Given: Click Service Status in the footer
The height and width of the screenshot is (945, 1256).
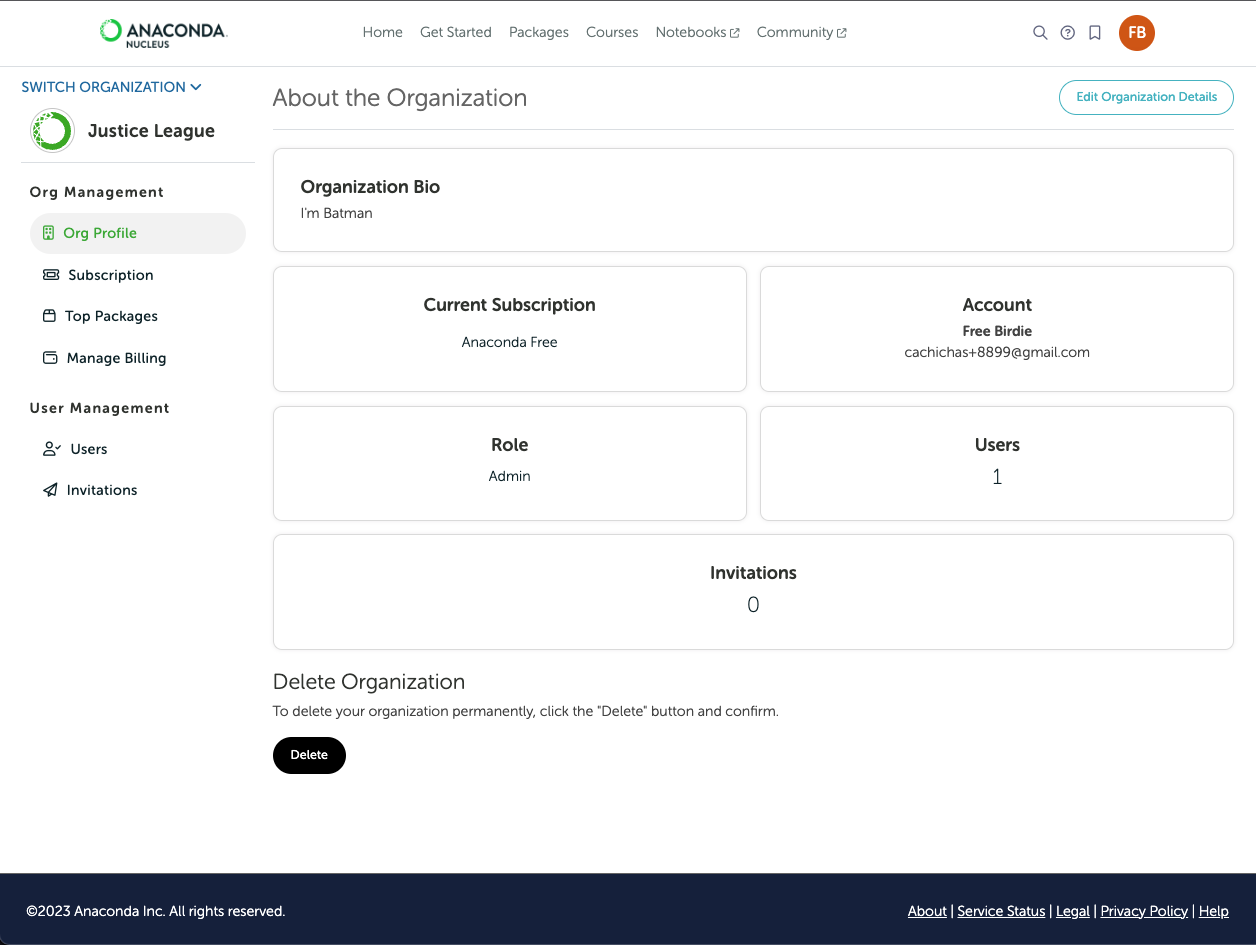Looking at the screenshot, I should click(1001, 911).
